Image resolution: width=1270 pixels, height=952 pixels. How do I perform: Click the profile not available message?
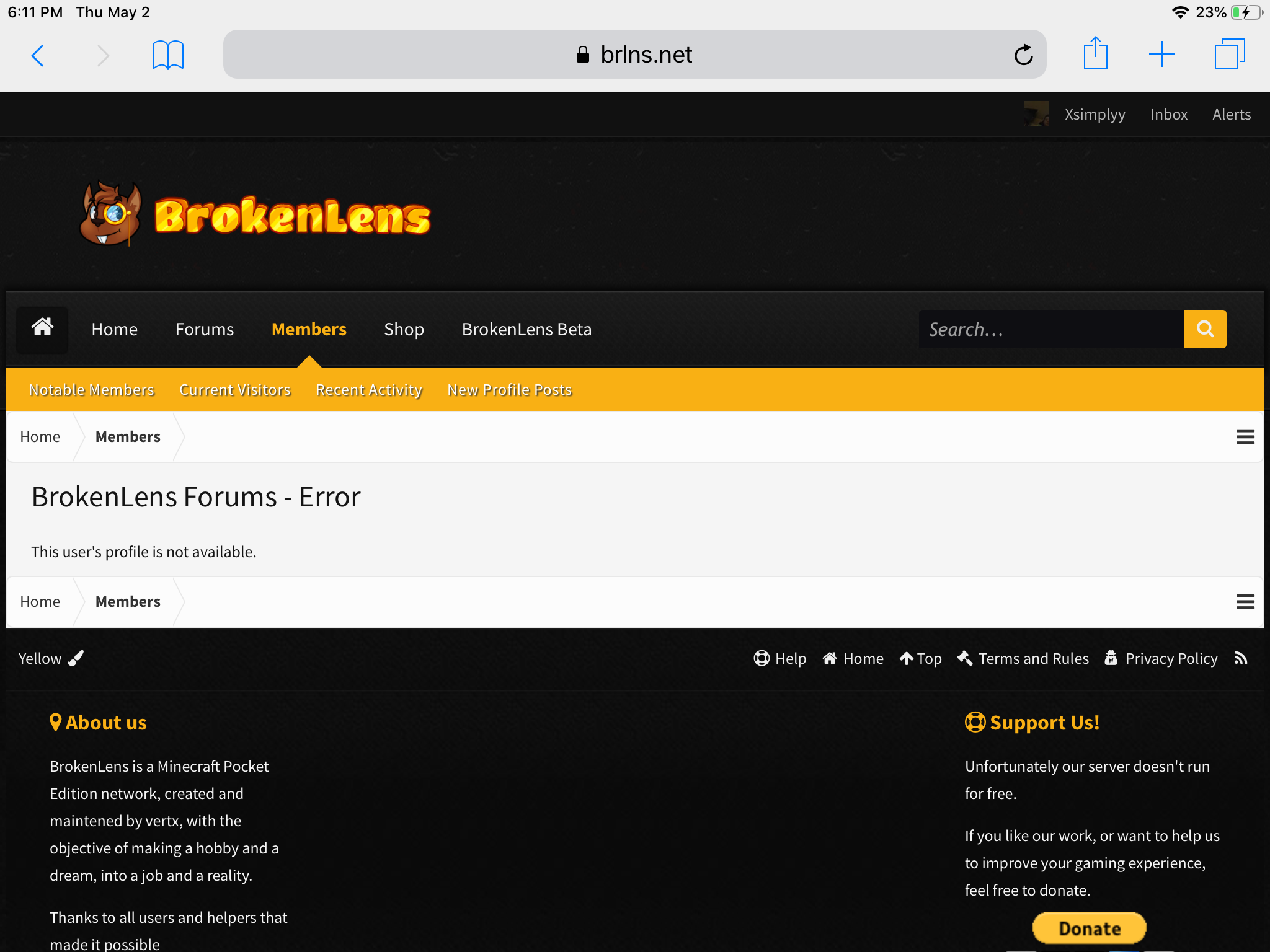click(x=144, y=552)
